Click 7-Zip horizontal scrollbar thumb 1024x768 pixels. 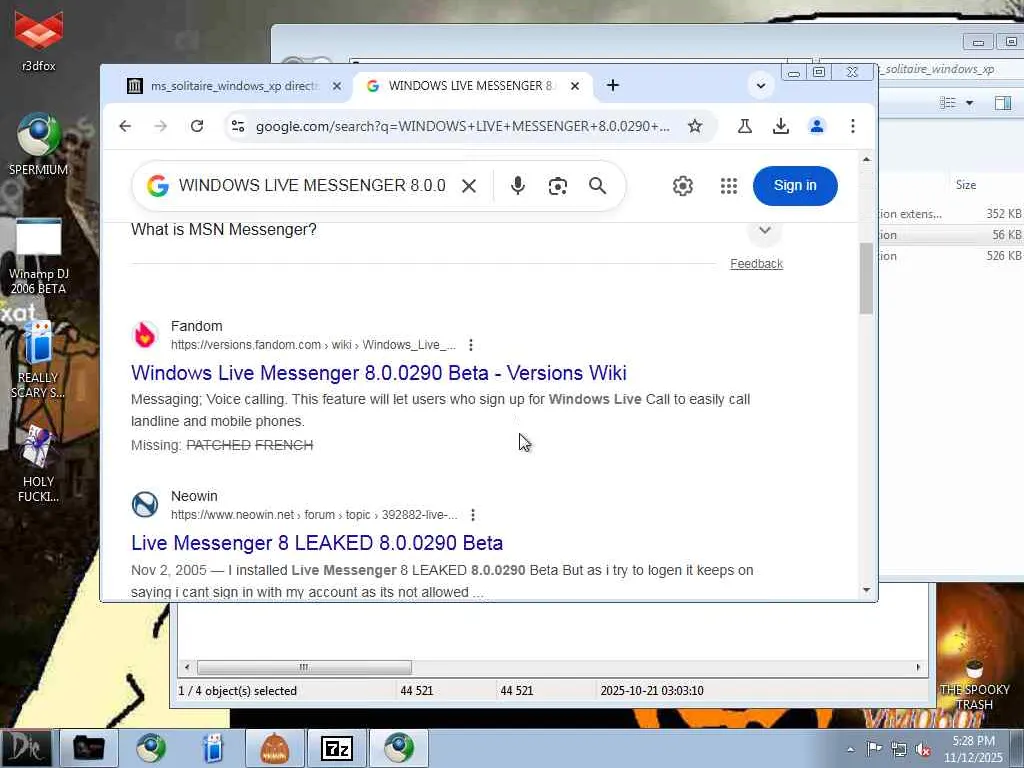point(304,667)
